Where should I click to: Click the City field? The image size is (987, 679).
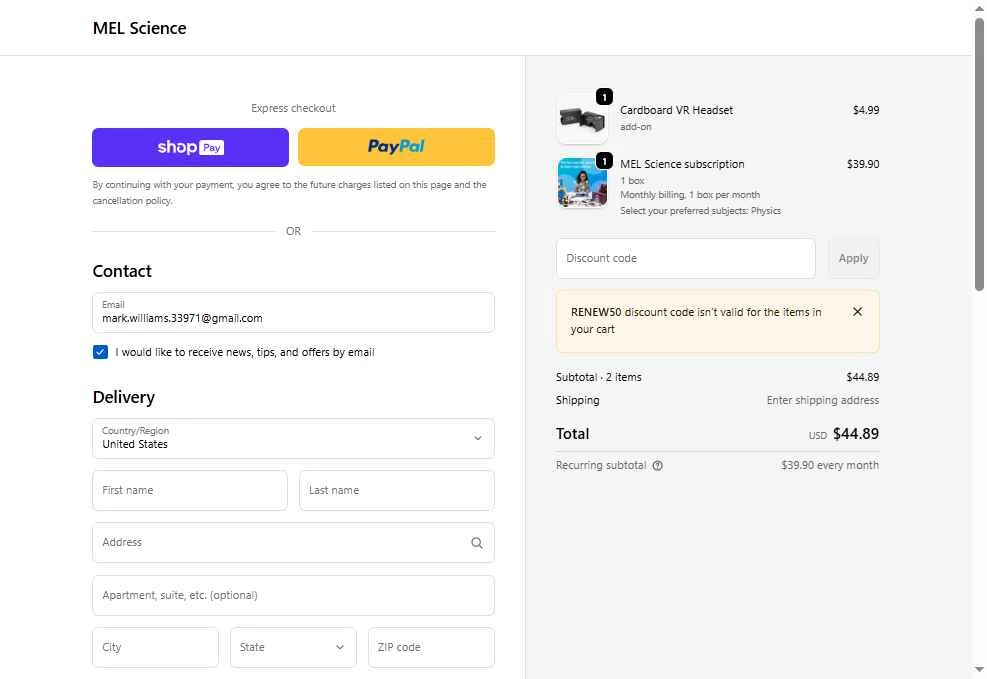pos(155,647)
